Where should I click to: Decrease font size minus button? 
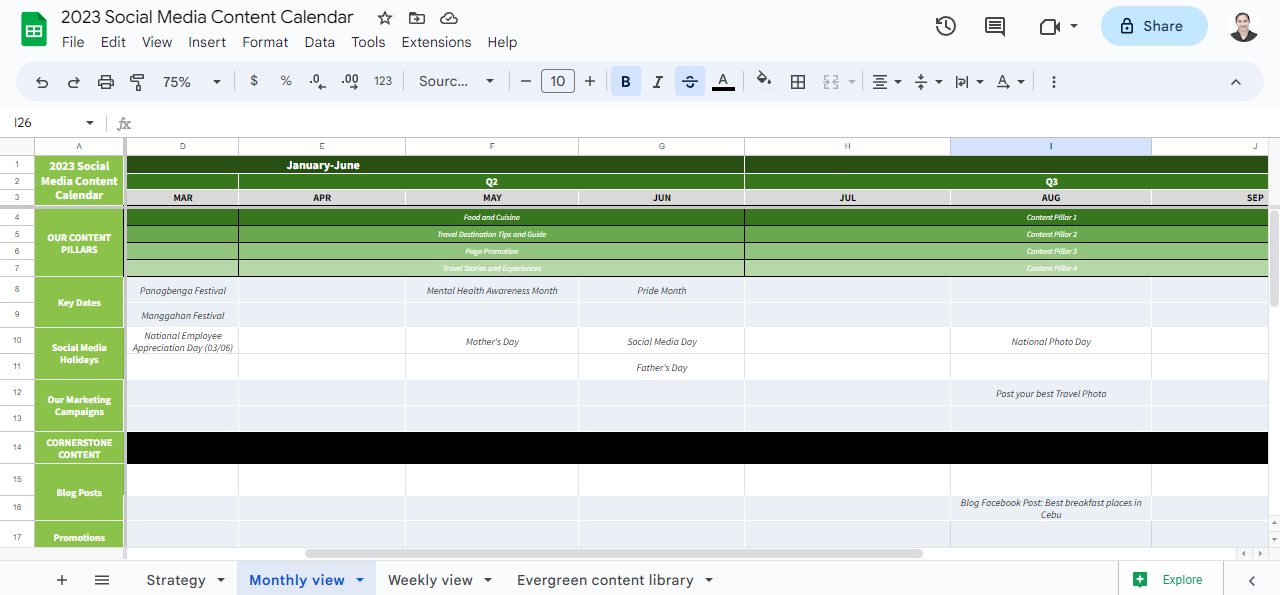tap(526, 81)
